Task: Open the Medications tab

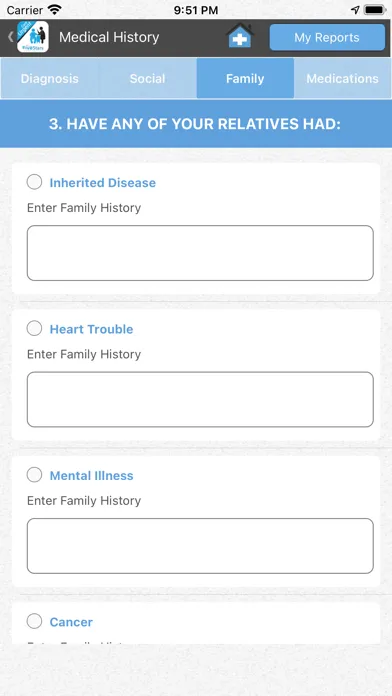Action: (342, 79)
